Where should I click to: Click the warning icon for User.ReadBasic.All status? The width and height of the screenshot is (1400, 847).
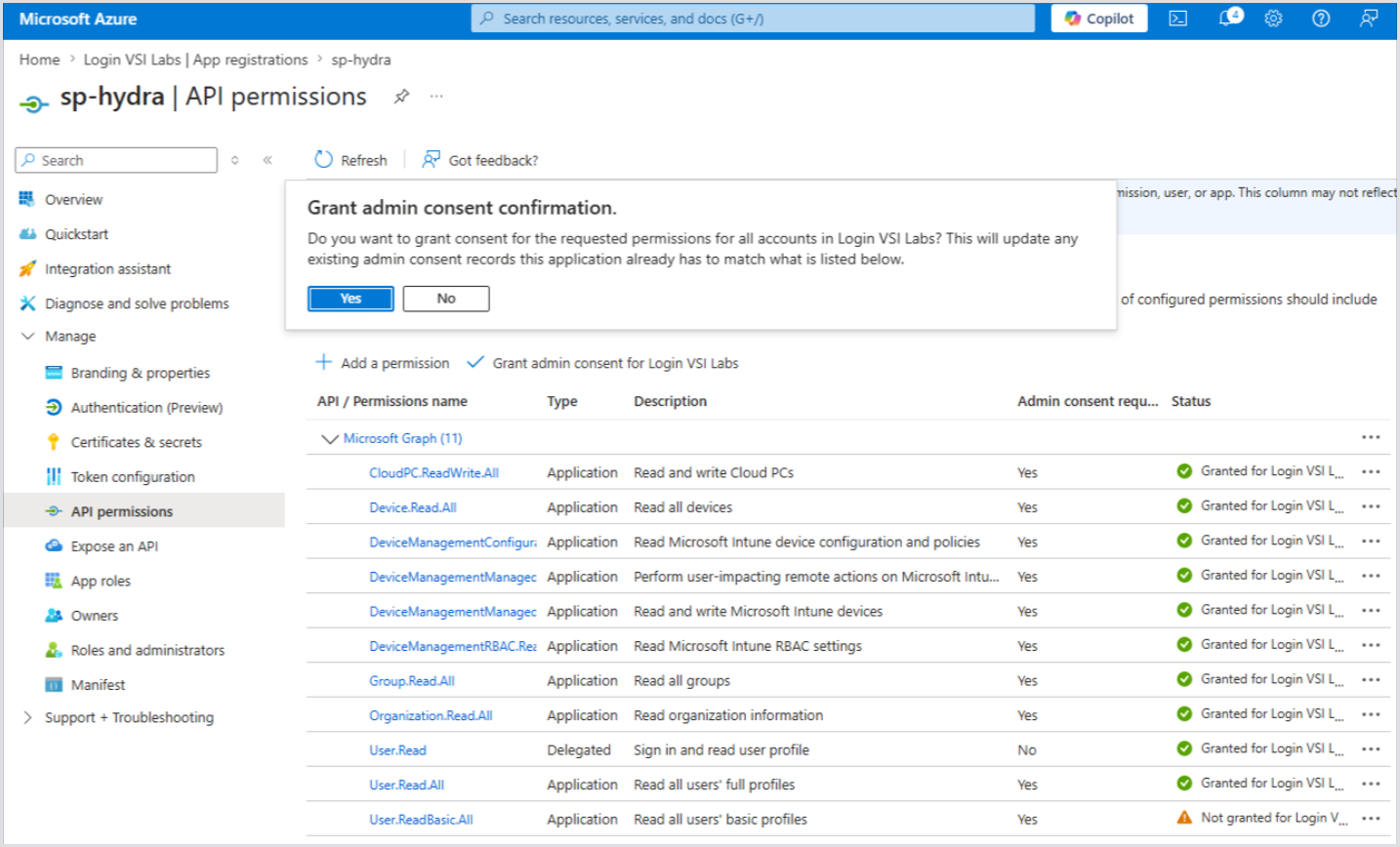point(1184,818)
